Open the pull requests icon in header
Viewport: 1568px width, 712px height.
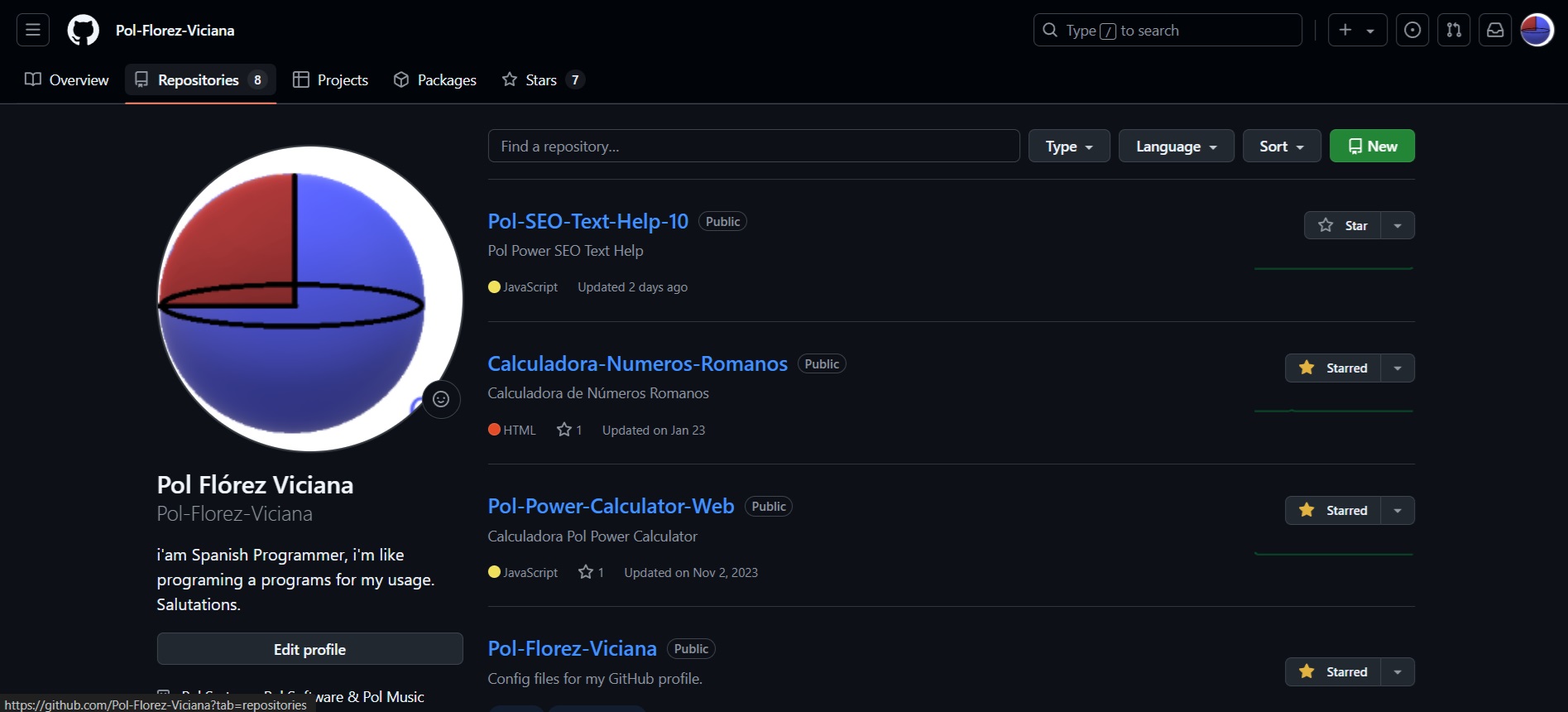click(1454, 30)
